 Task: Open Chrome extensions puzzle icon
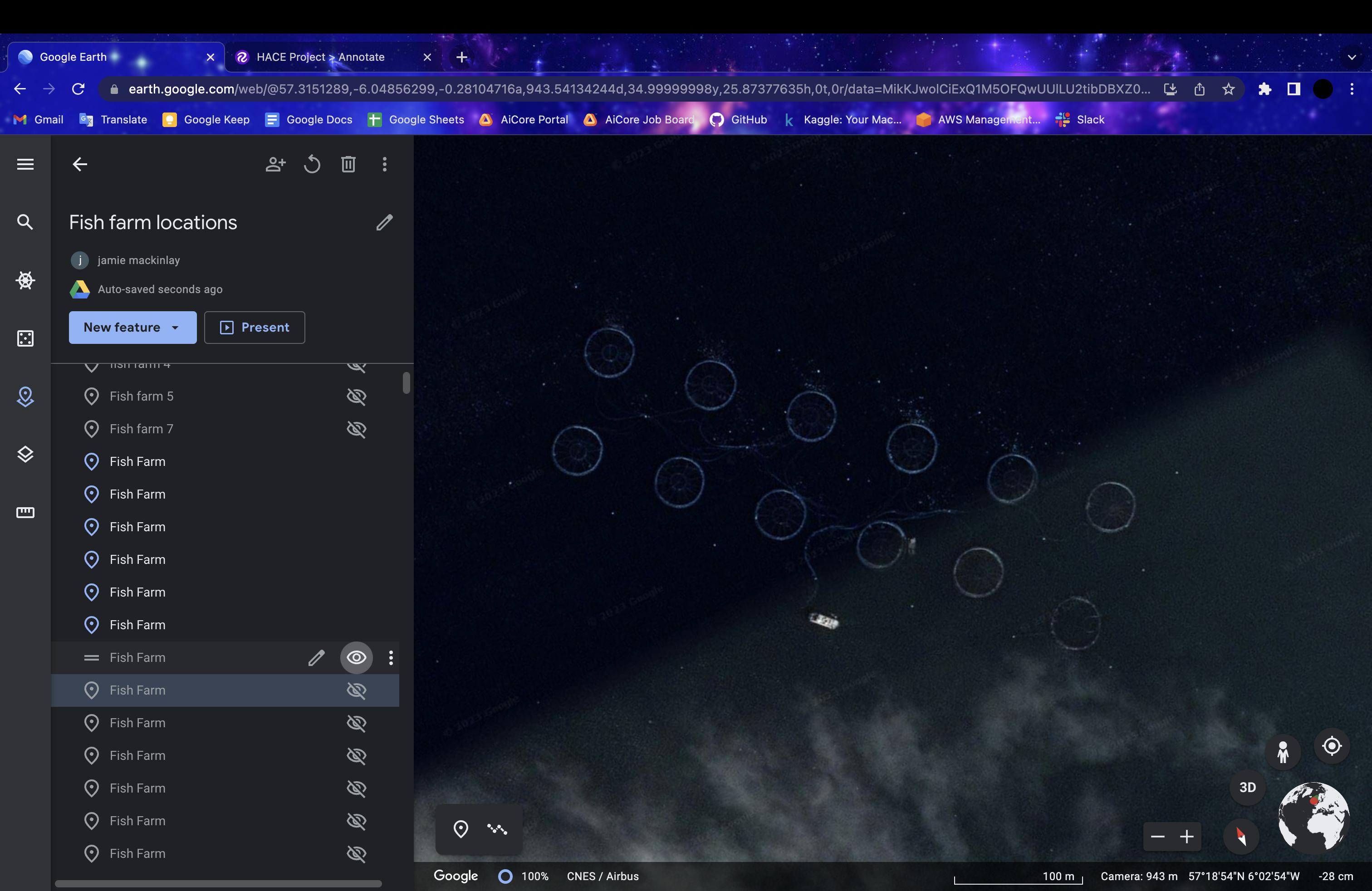[x=1264, y=89]
